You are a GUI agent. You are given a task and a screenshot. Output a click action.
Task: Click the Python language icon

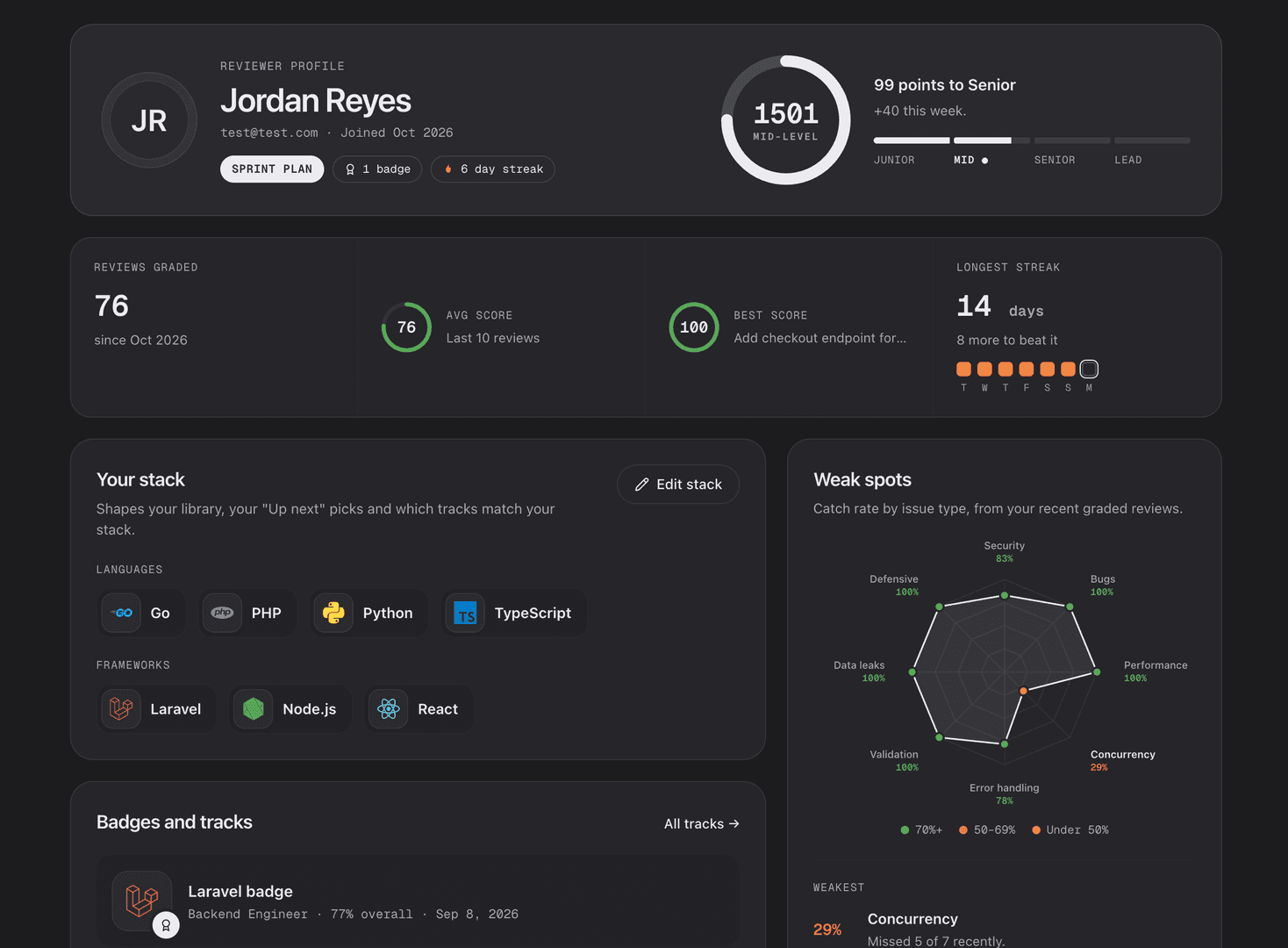click(x=333, y=613)
